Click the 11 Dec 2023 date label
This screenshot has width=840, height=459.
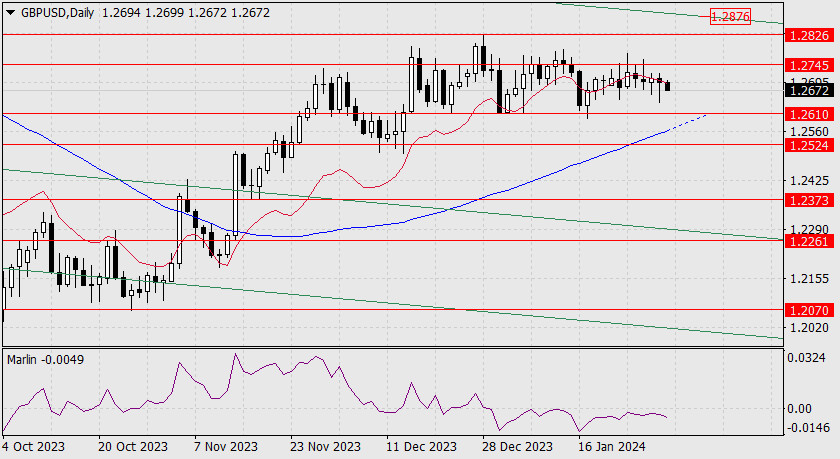coord(421,447)
